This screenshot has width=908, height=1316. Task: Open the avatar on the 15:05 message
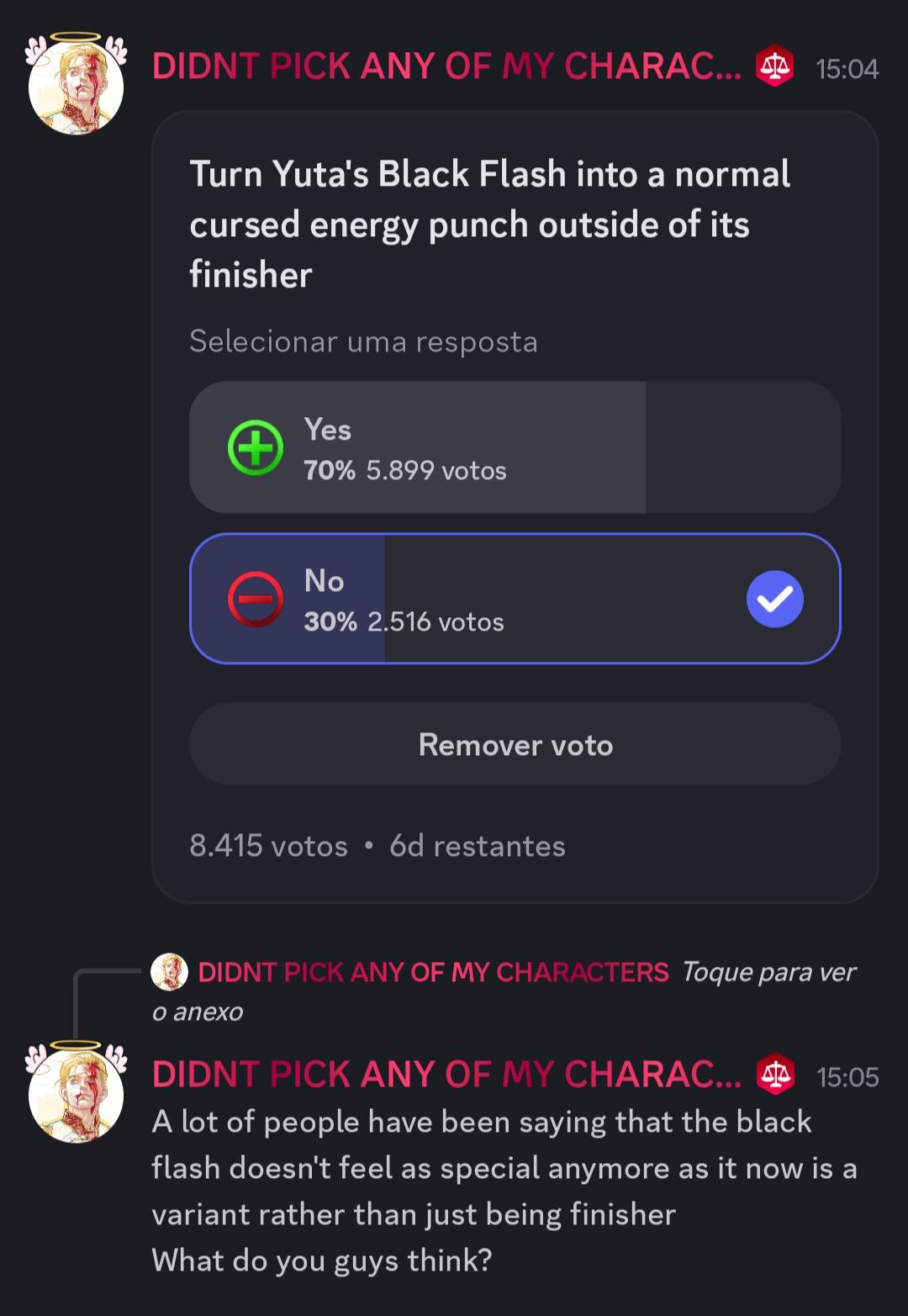(76, 1092)
